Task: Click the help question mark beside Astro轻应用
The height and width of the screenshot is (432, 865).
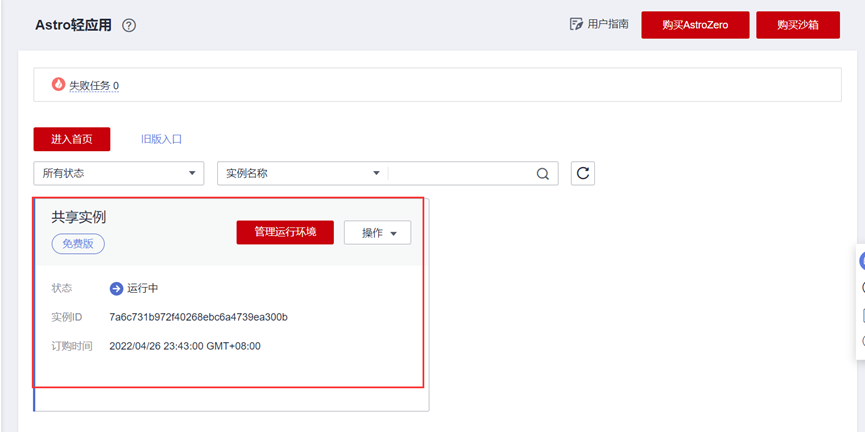Action: coord(129,25)
